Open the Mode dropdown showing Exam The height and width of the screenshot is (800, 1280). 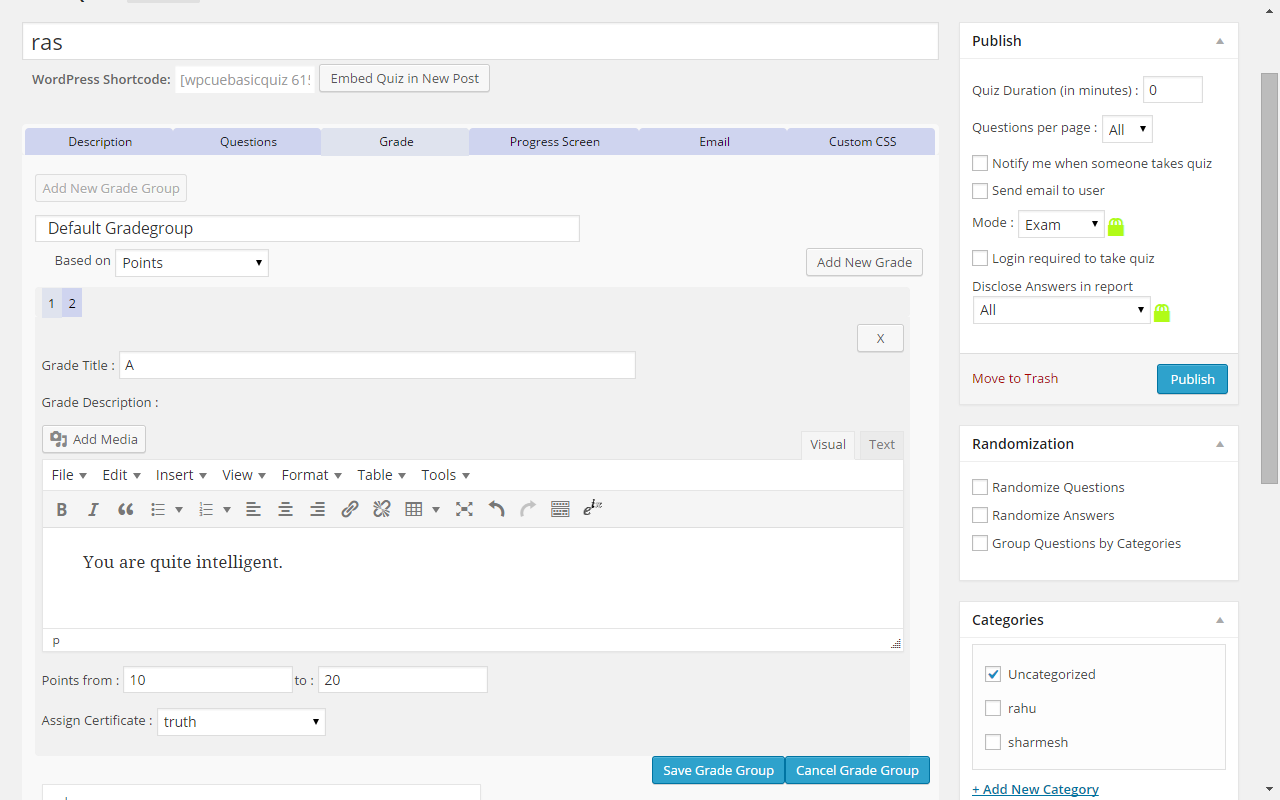1061,224
